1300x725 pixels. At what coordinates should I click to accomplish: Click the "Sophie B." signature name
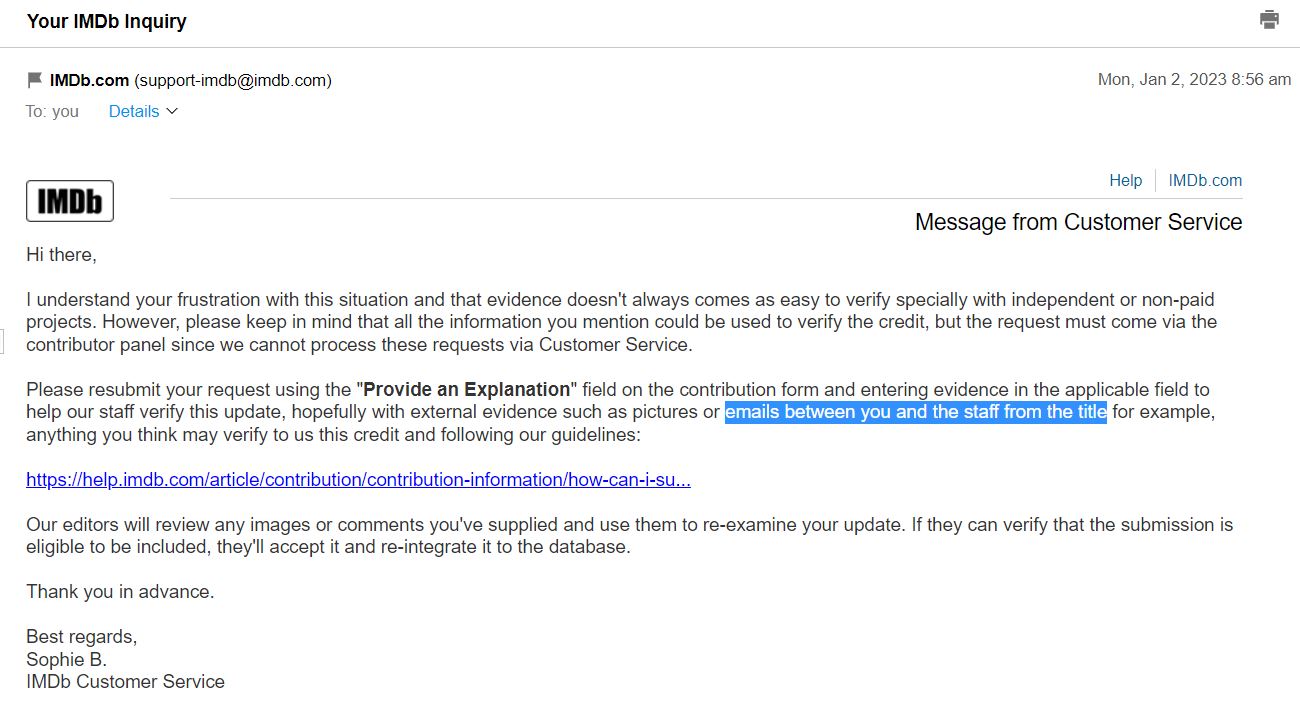(x=66, y=659)
